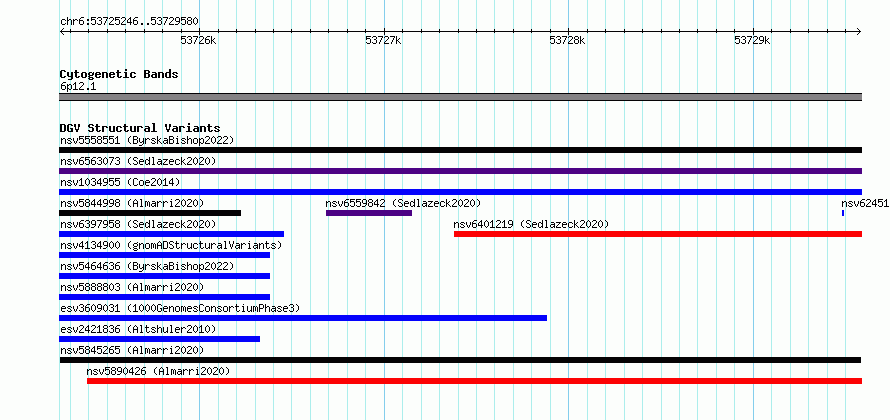
Task: Click the tiny blue nsv62451 variant bar
Action: click(843, 213)
